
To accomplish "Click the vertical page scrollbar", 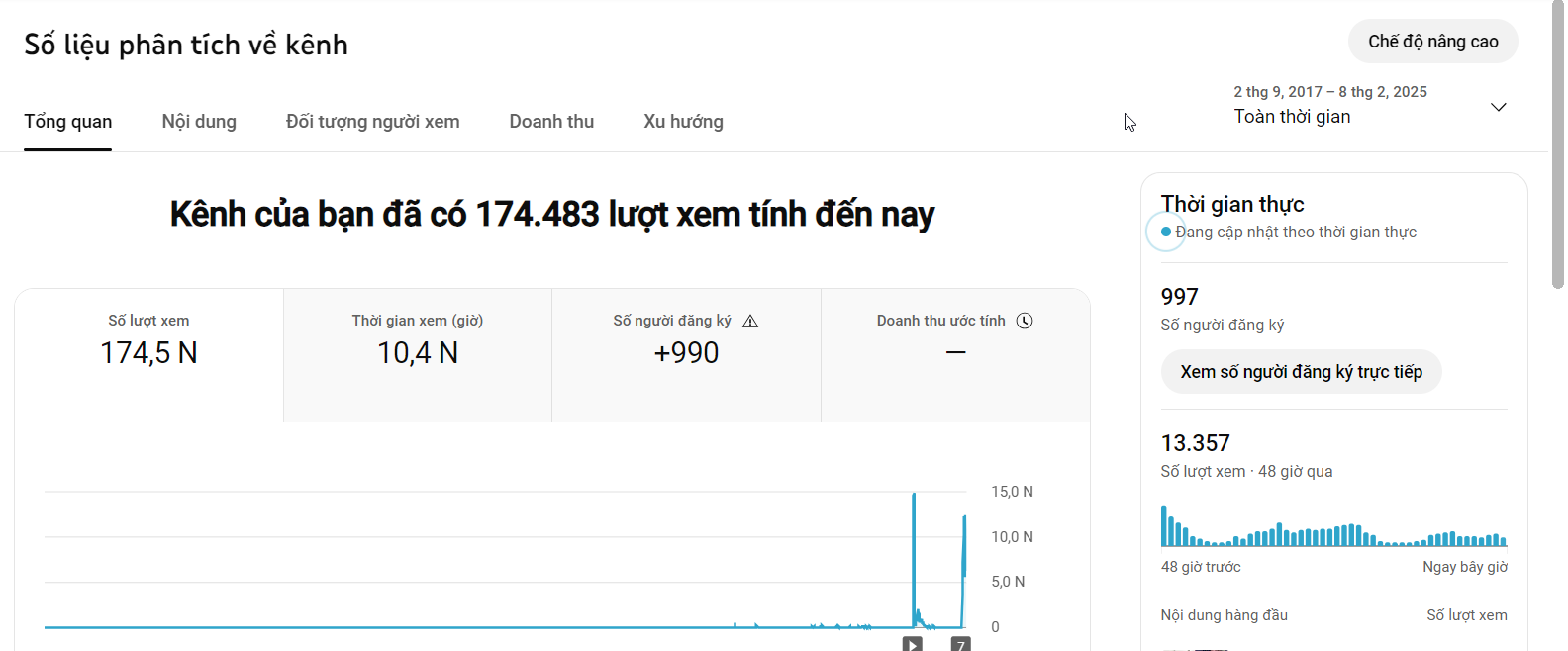I will (x=1558, y=148).
